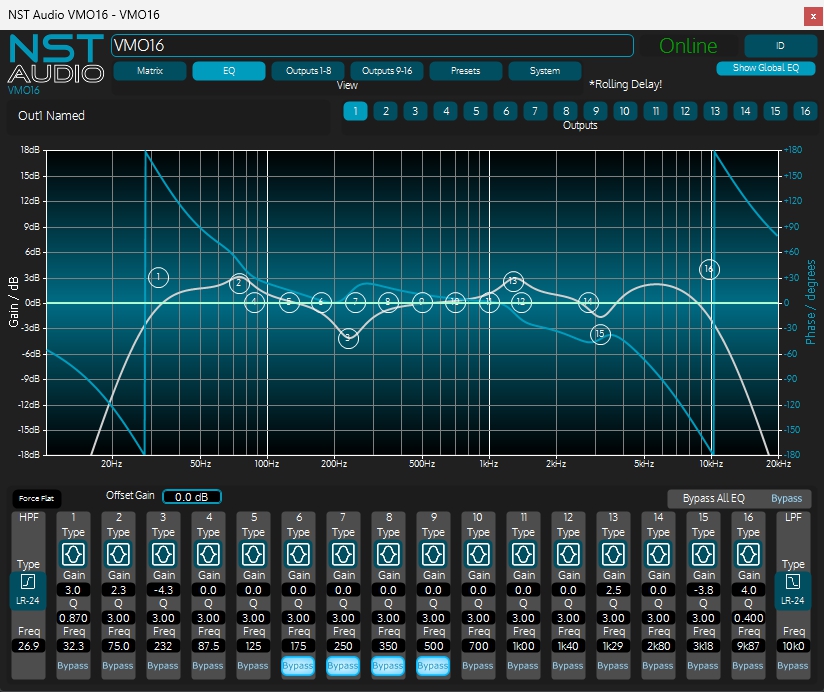Edit band 16 Q value 0.400
Image resolution: width=824 pixels, height=692 pixels.
(x=748, y=618)
